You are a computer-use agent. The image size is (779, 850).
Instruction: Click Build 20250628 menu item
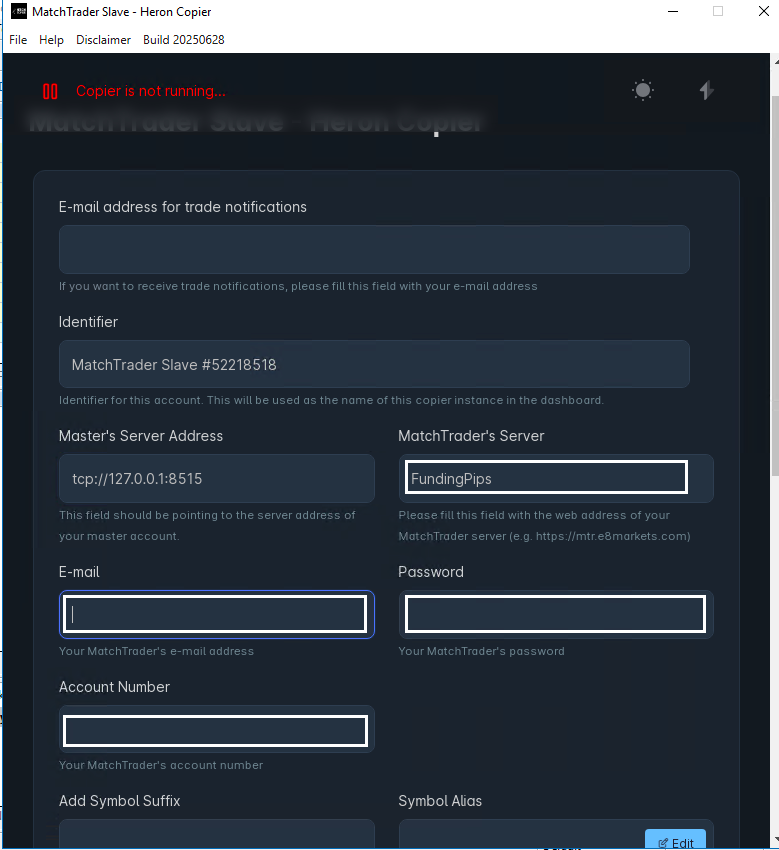(x=183, y=40)
